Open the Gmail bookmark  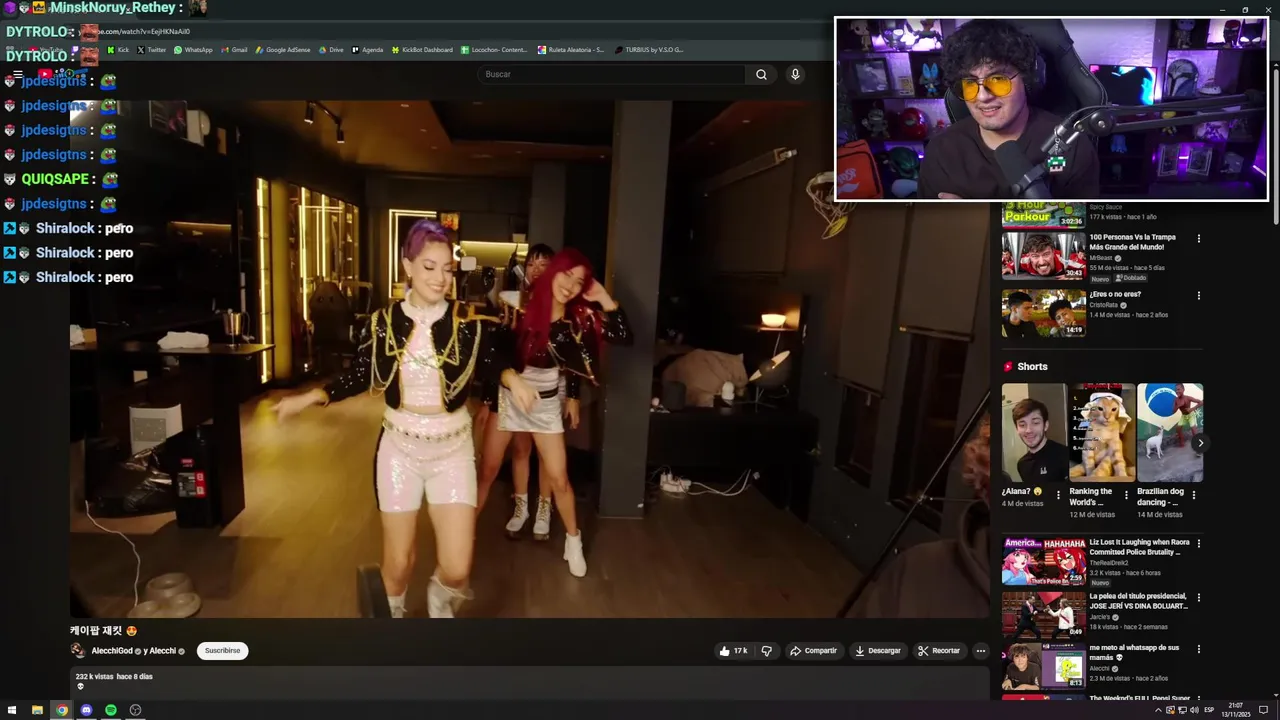[x=234, y=50]
